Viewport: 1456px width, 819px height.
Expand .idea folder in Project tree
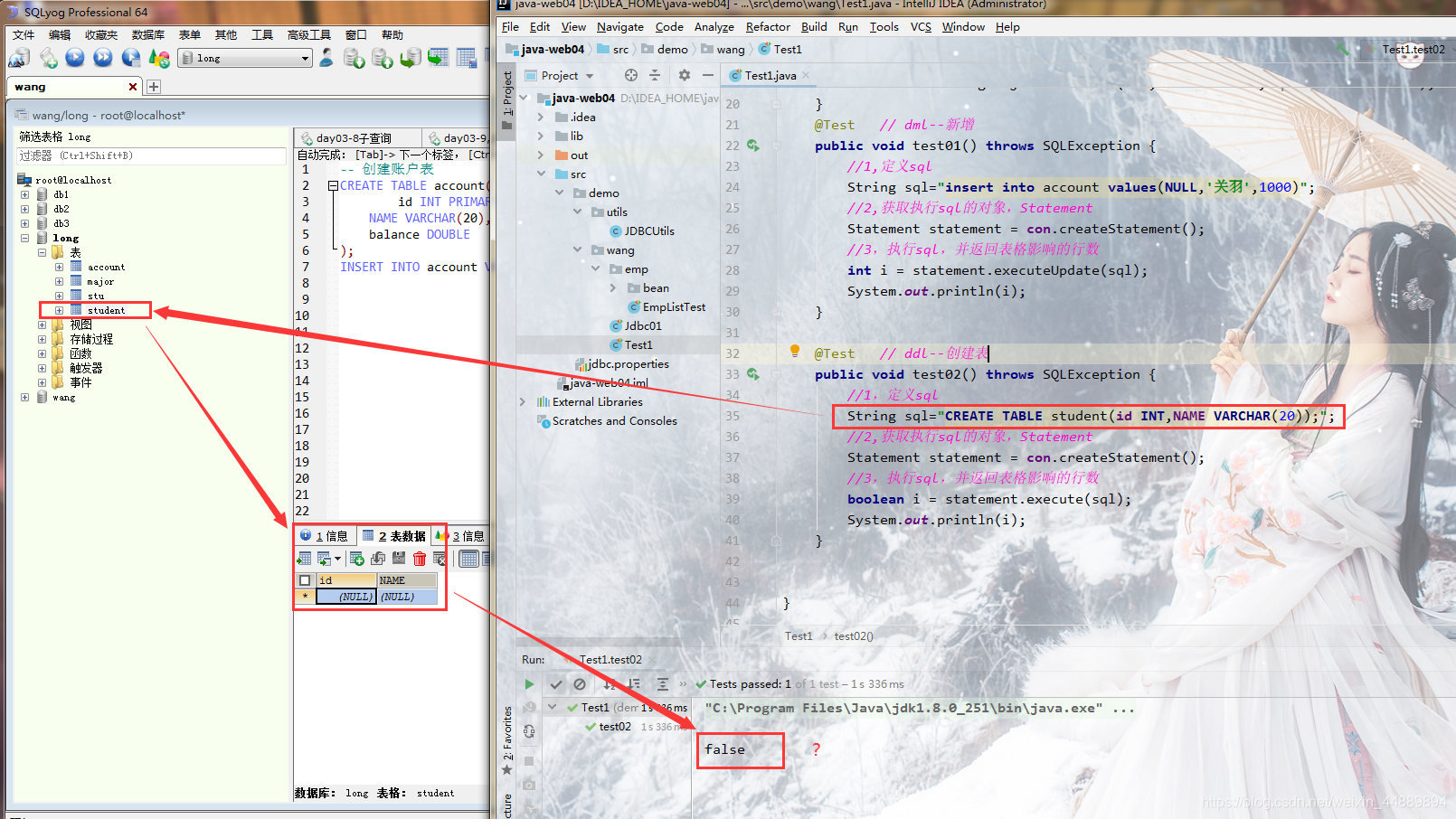541,117
